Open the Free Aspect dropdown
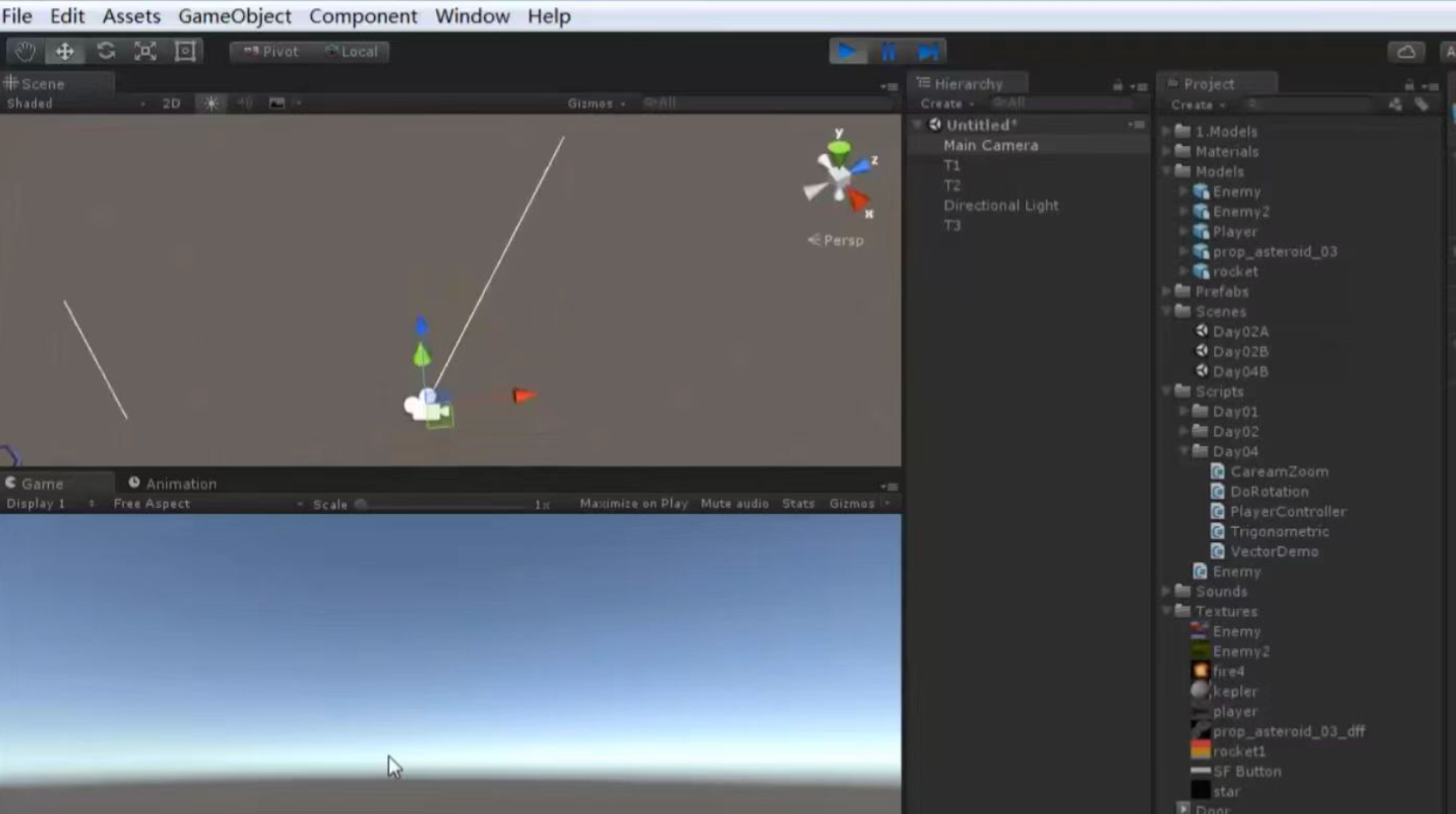This screenshot has width=1456, height=814. (x=208, y=503)
